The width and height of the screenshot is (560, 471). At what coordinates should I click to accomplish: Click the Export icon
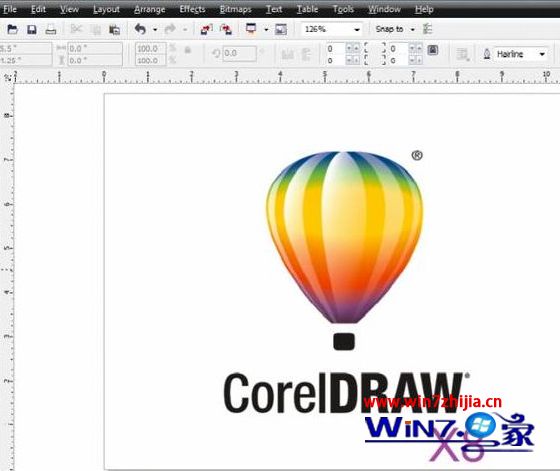[x=226, y=29]
